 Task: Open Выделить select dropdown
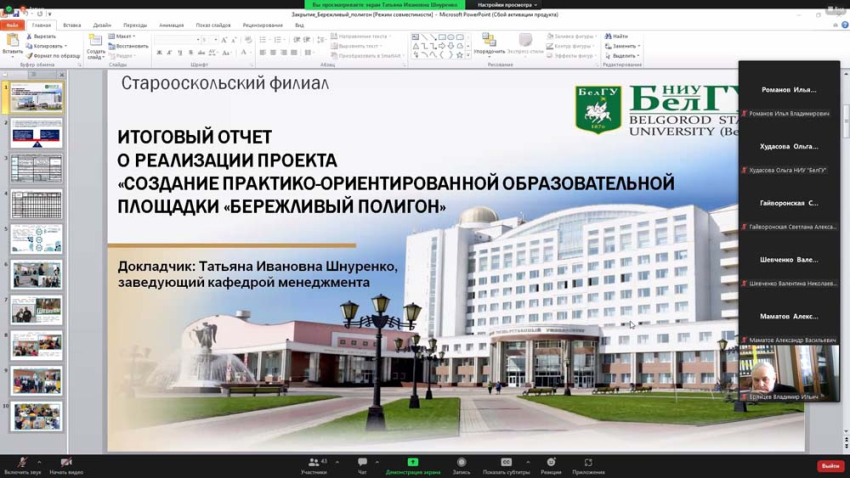tap(622, 56)
